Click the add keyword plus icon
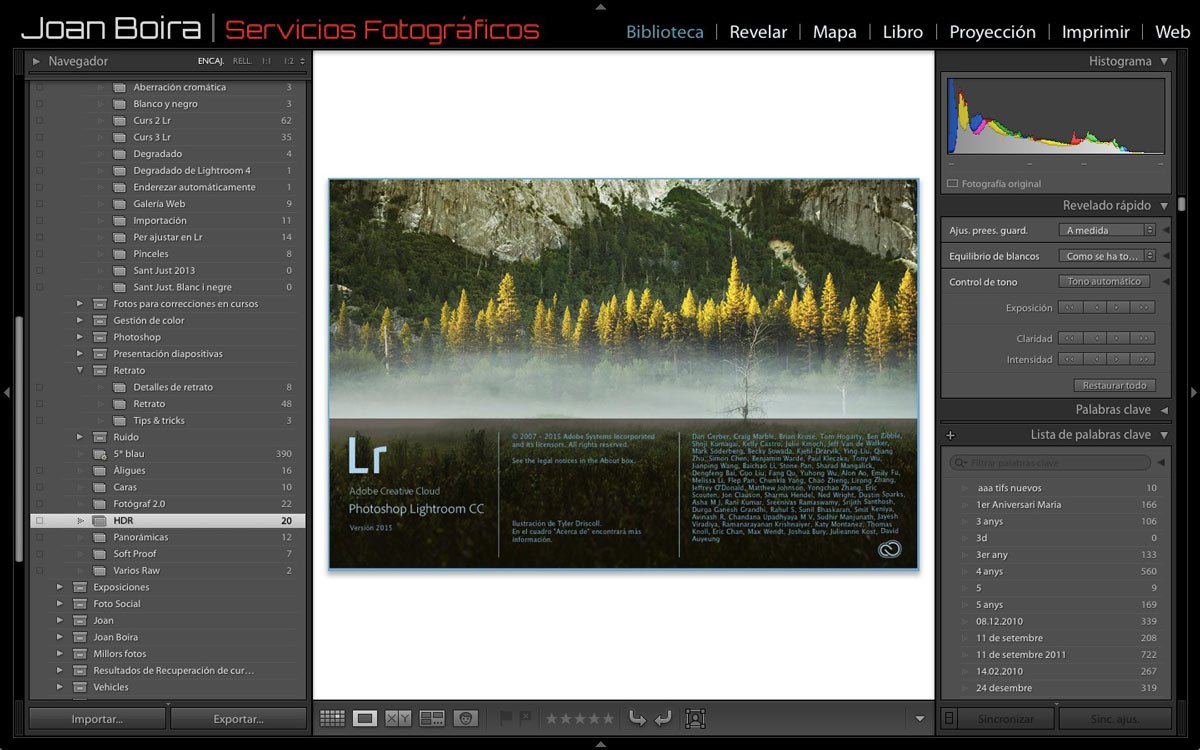1200x750 pixels. (x=950, y=436)
